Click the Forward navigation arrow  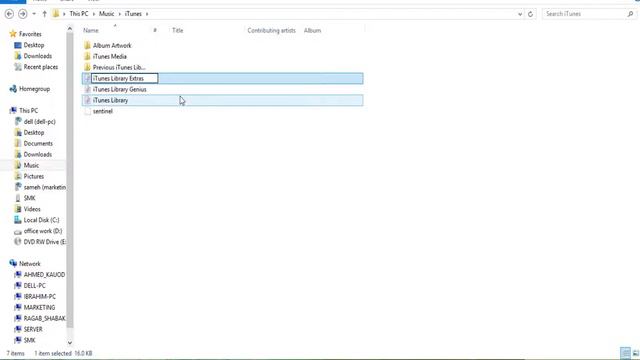(23, 14)
